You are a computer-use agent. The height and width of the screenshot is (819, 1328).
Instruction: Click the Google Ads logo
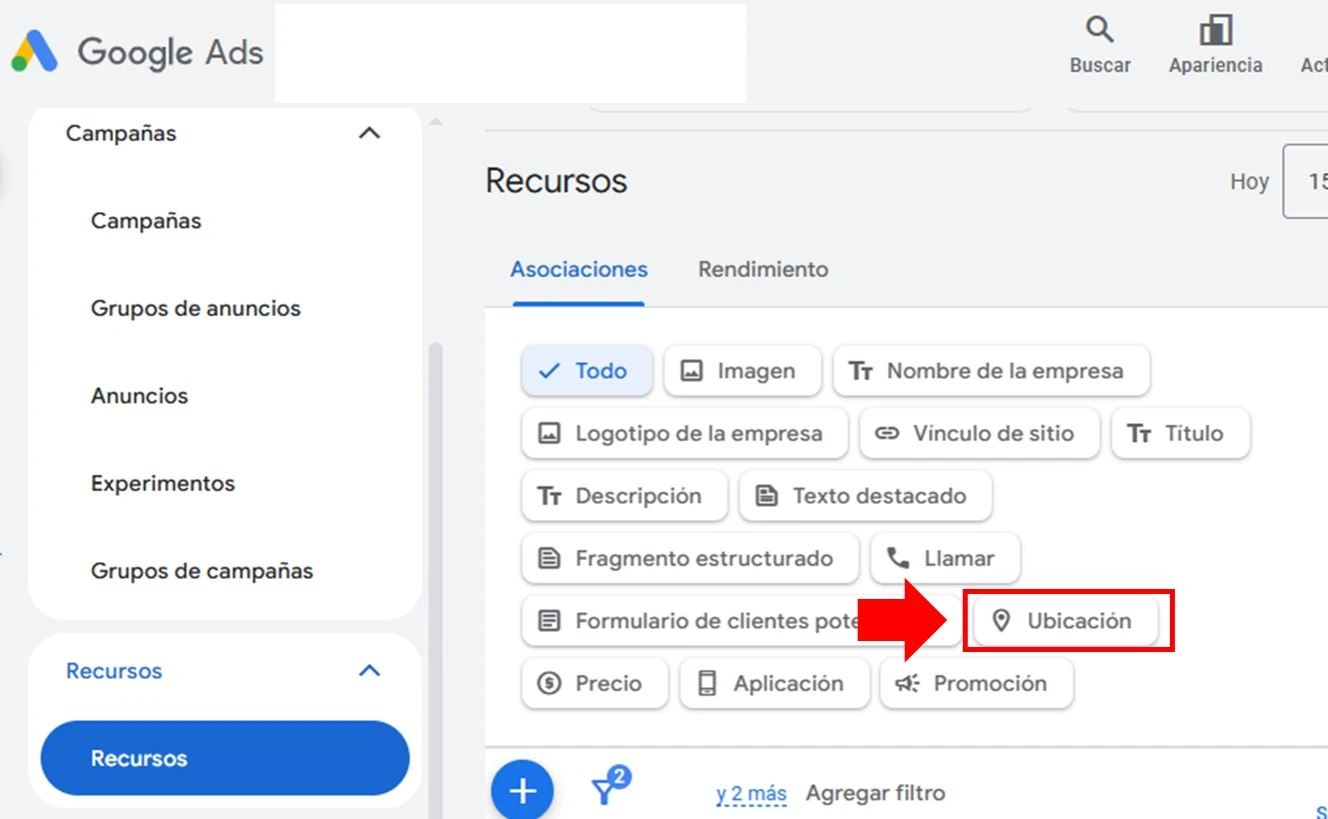[x=137, y=51]
